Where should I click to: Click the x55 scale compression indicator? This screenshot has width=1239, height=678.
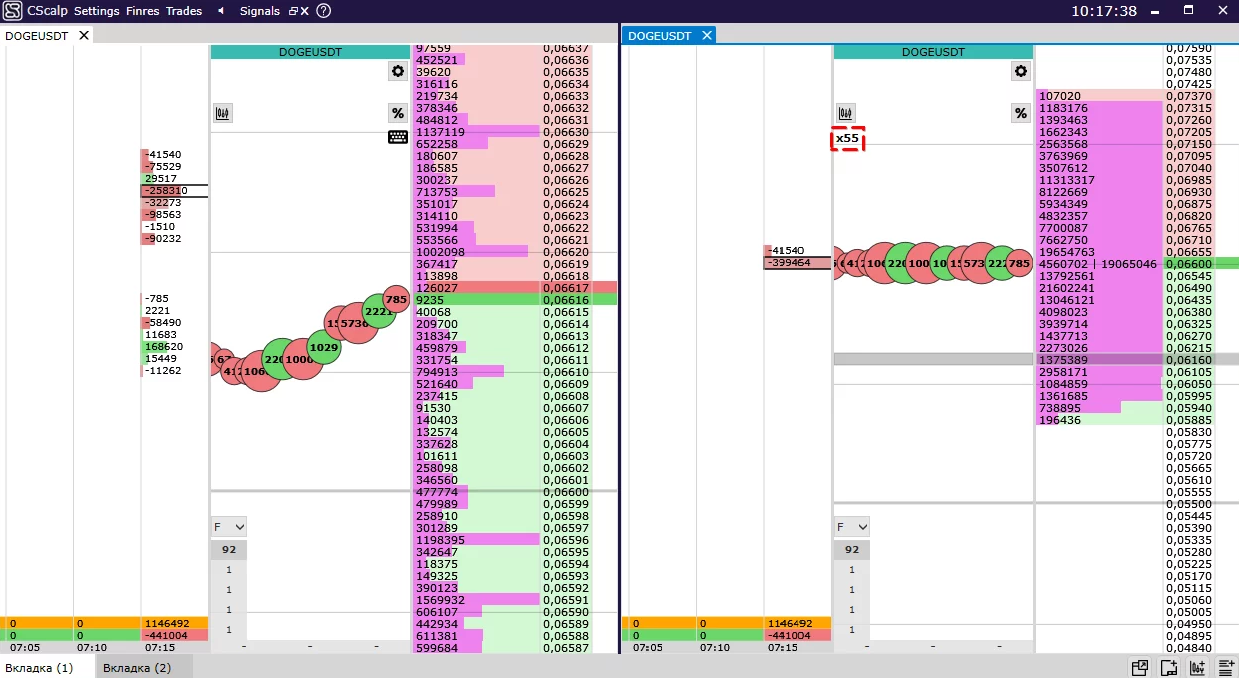tap(847, 138)
